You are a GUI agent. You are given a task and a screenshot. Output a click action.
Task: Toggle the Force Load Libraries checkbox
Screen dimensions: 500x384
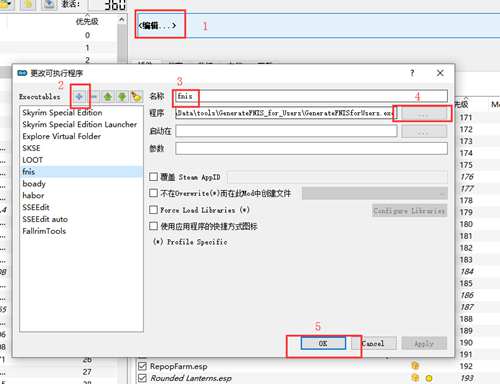[x=153, y=210]
